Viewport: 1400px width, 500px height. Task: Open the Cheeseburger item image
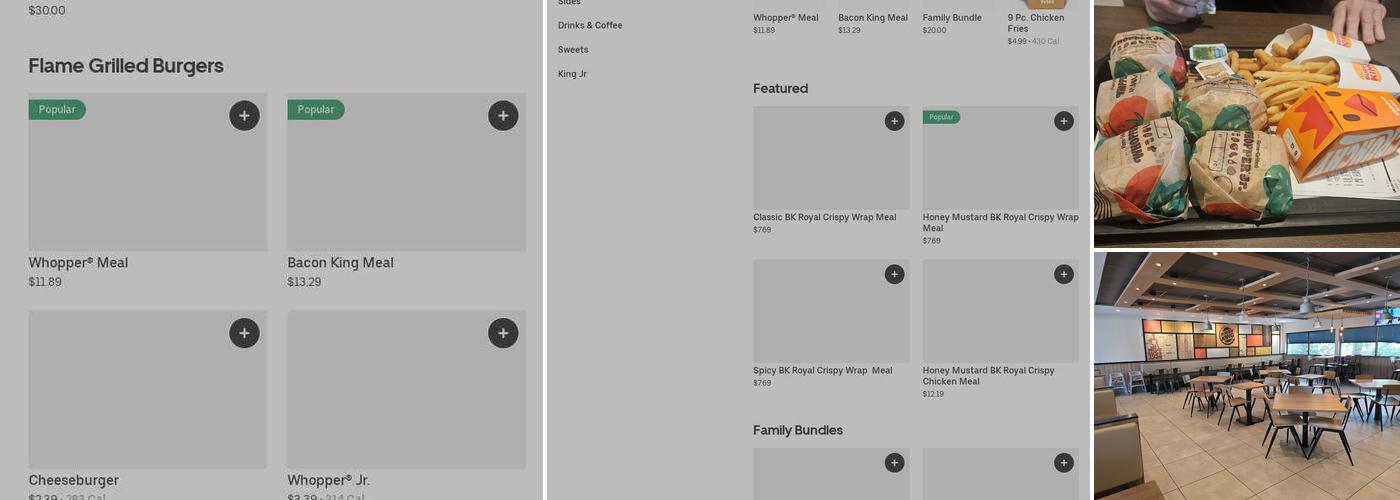148,389
